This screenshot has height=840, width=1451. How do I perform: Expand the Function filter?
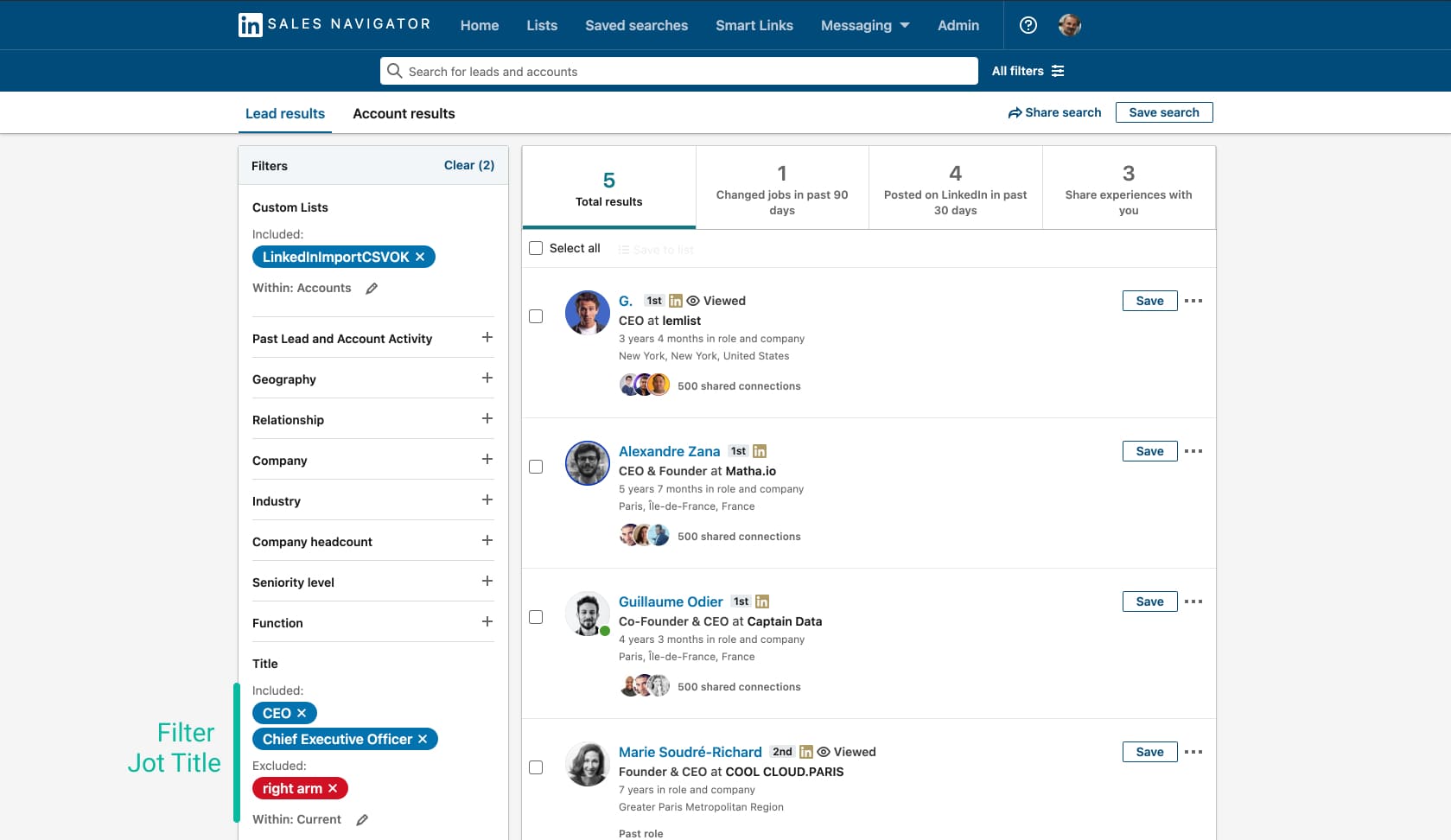(x=487, y=621)
